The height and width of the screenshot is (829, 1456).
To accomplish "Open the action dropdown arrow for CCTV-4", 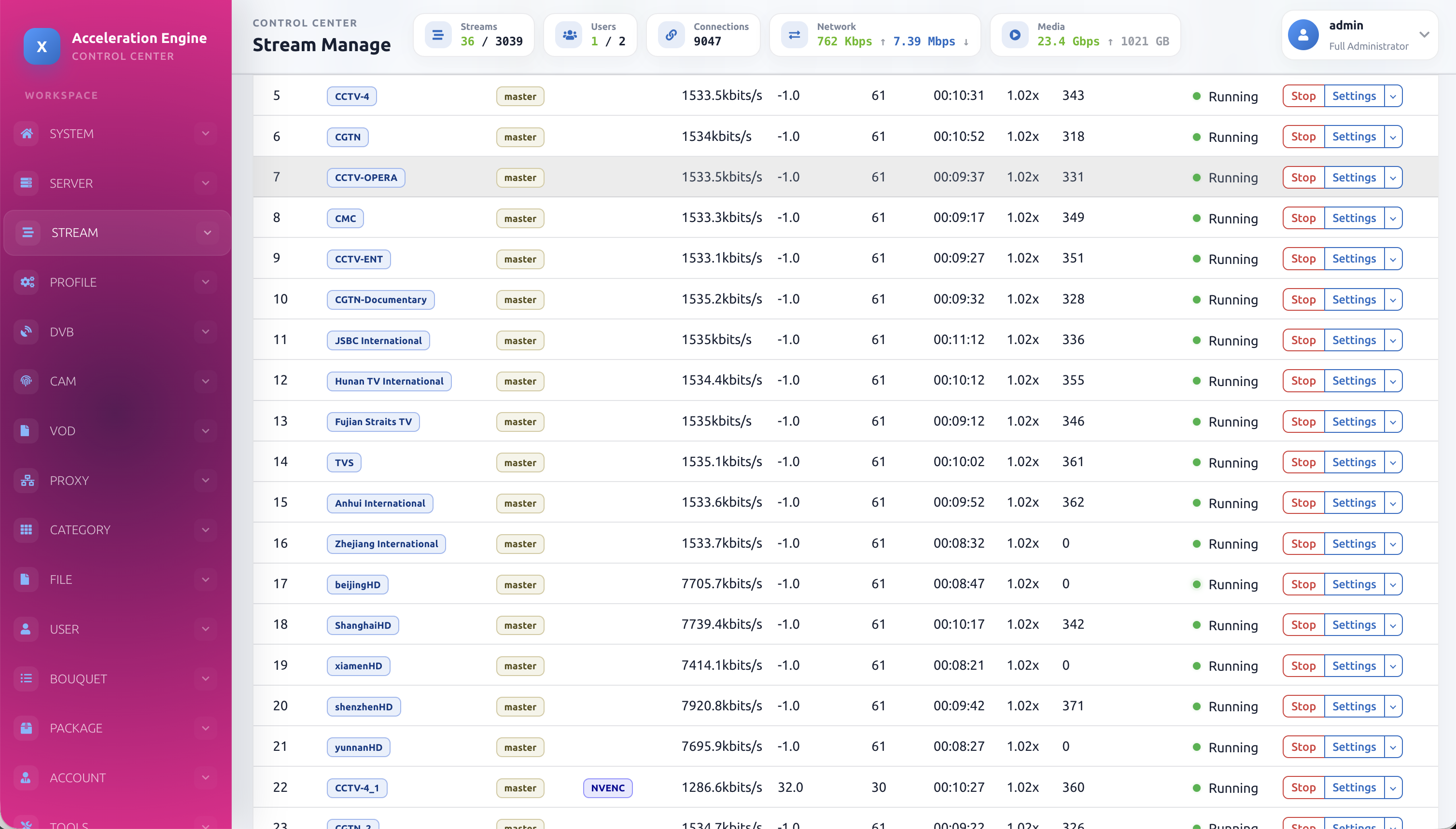I will click(1393, 96).
